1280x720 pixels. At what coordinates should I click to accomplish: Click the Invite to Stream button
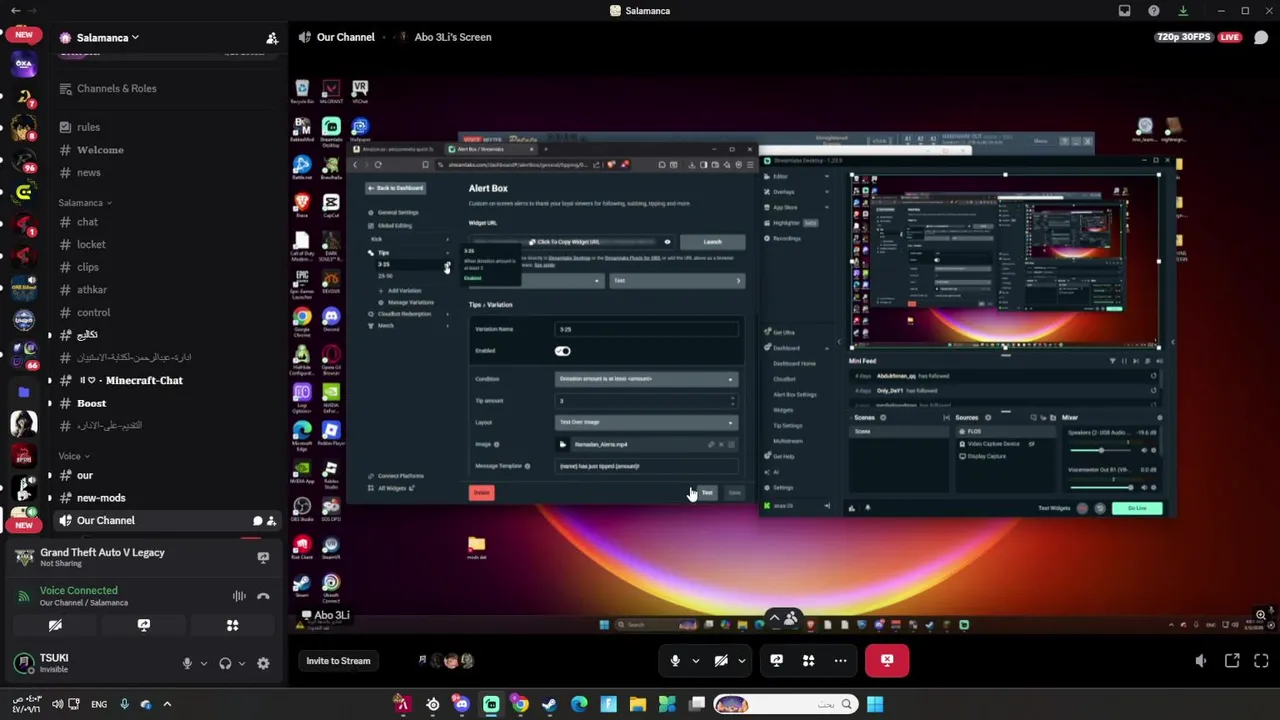338,661
